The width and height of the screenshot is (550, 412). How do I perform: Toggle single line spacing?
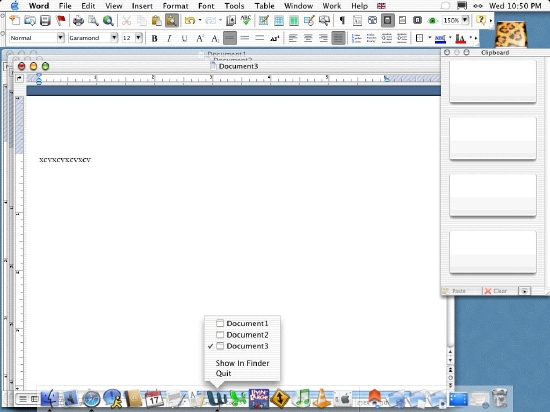(x=230, y=38)
